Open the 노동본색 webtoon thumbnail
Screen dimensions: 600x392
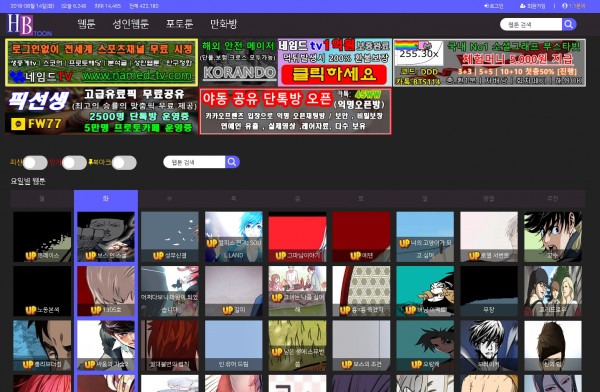pyautogui.click(x=42, y=291)
